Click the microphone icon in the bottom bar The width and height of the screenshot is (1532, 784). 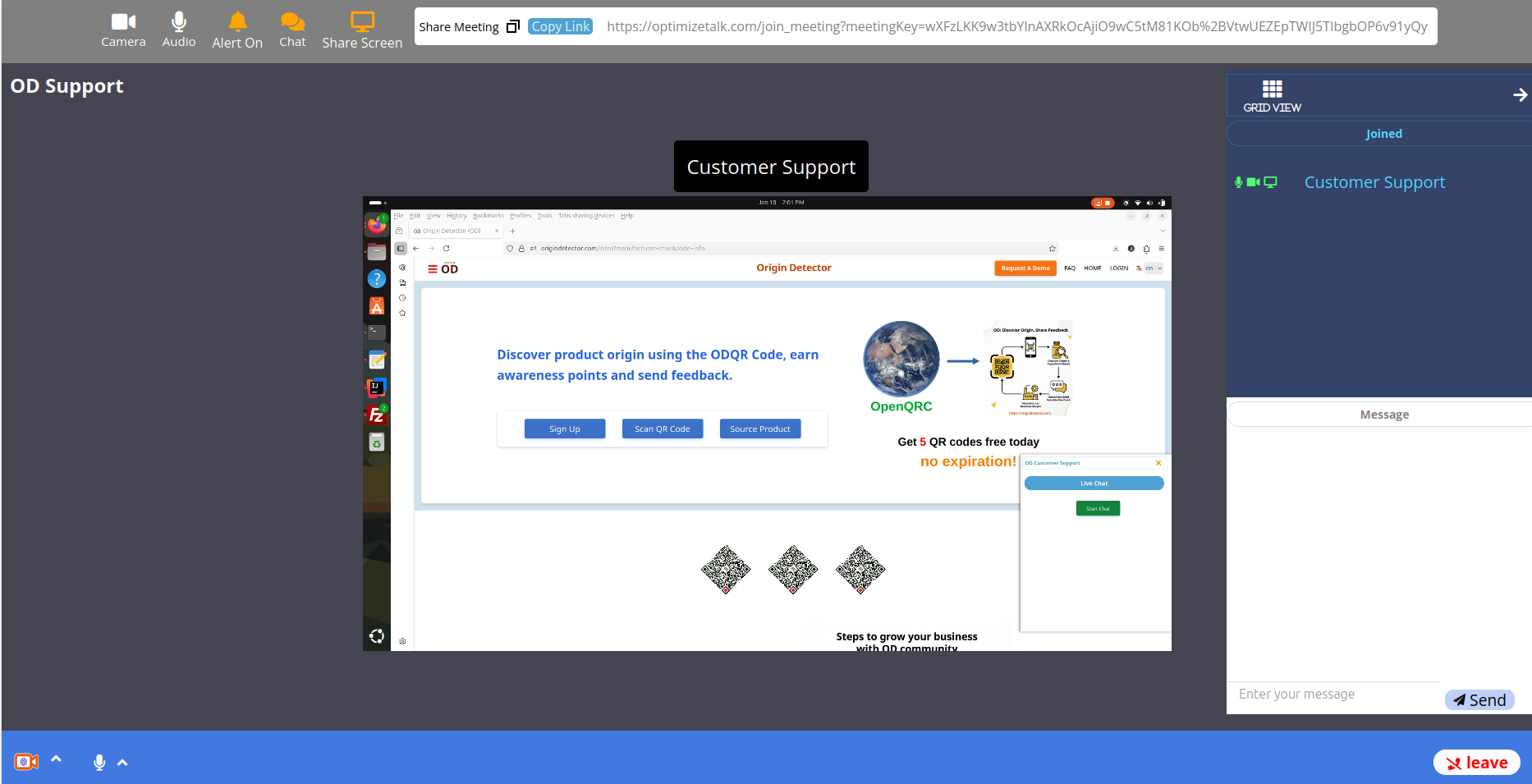click(x=99, y=762)
